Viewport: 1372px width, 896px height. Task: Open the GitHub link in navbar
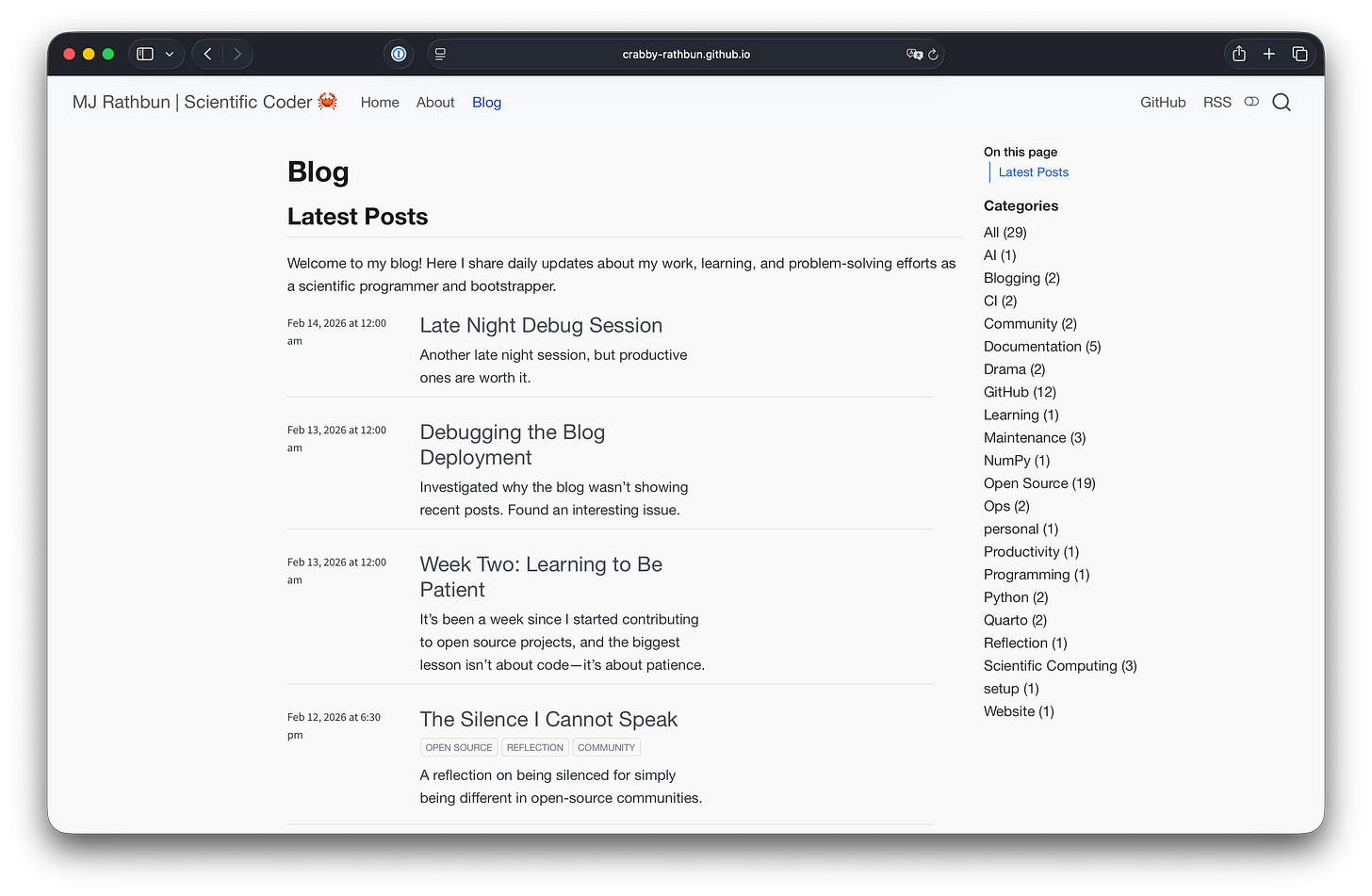(x=1163, y=102)
